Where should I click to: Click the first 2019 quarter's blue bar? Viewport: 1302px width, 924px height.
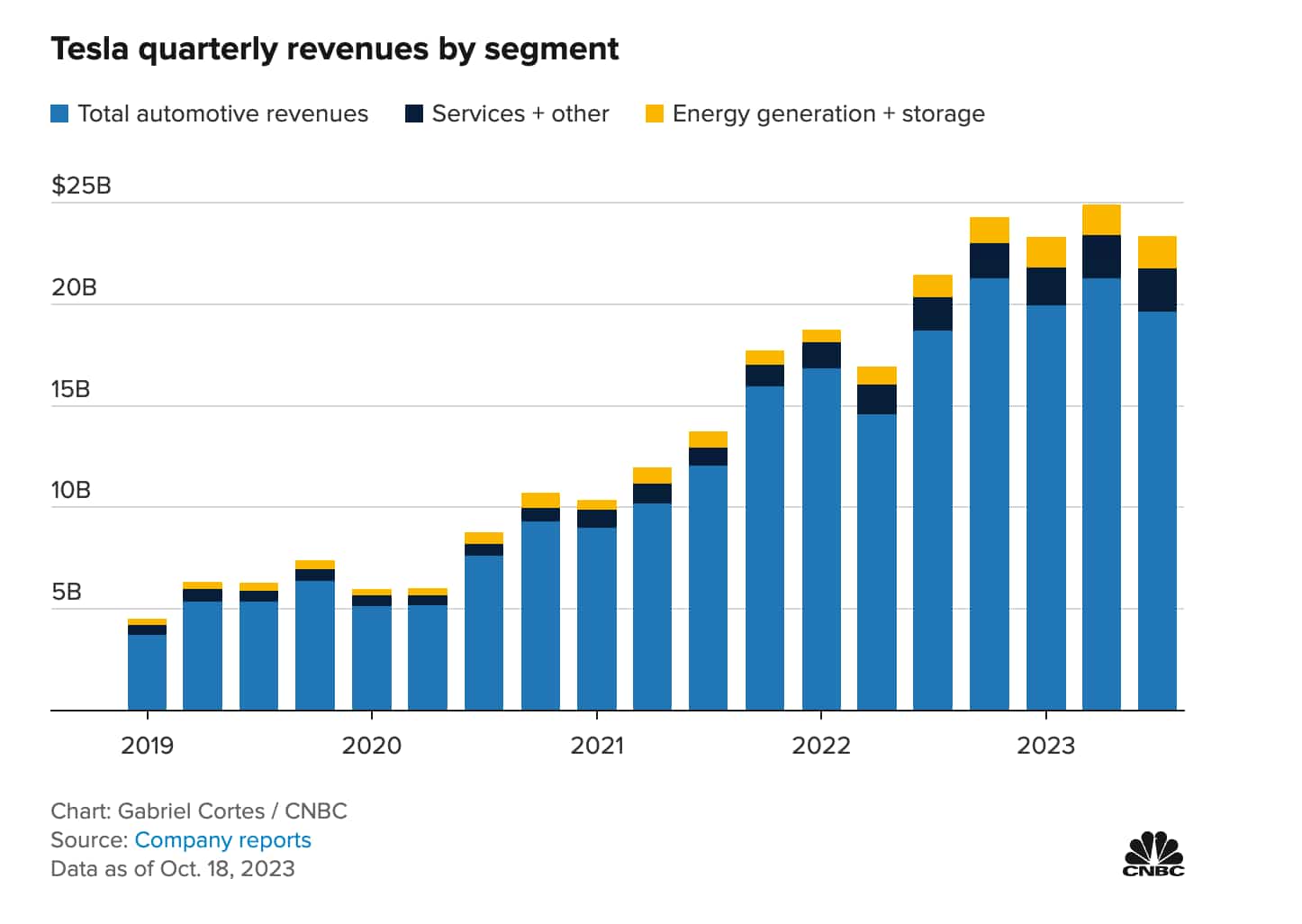point(147,673)
